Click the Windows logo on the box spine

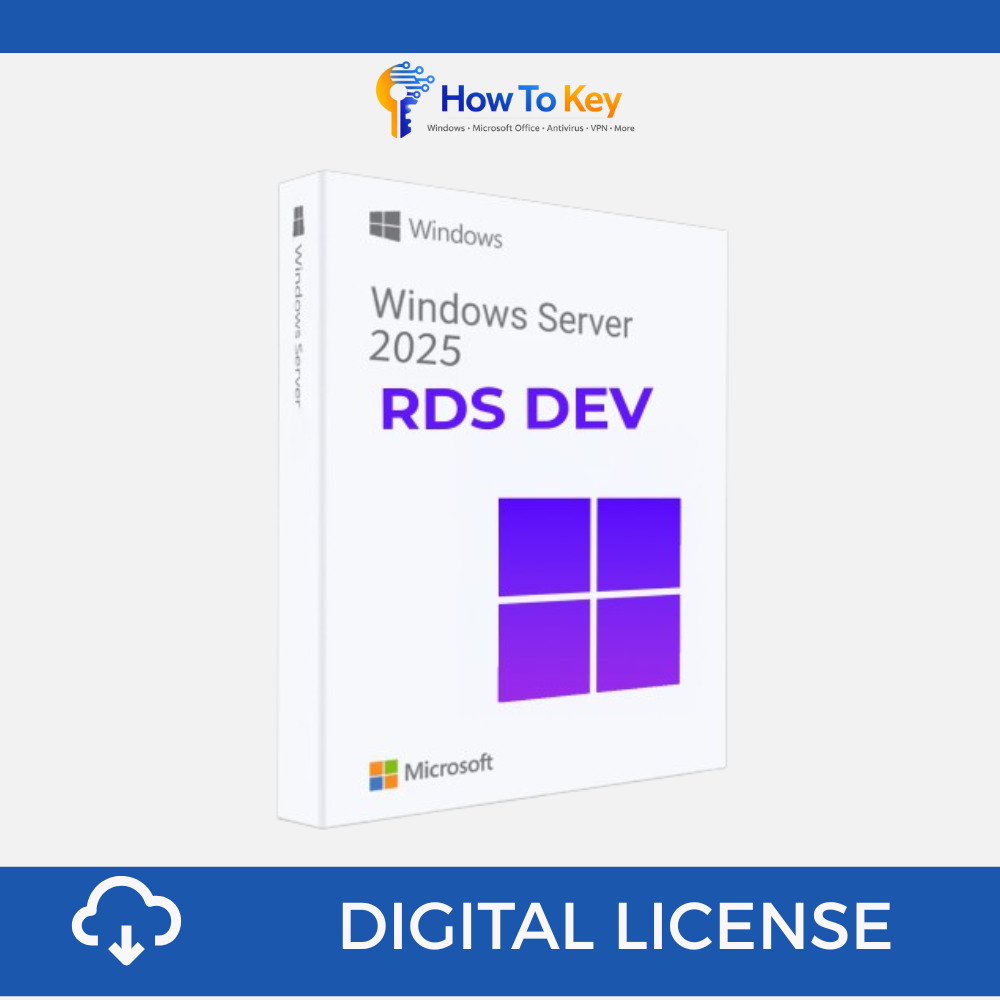point(298,221)
